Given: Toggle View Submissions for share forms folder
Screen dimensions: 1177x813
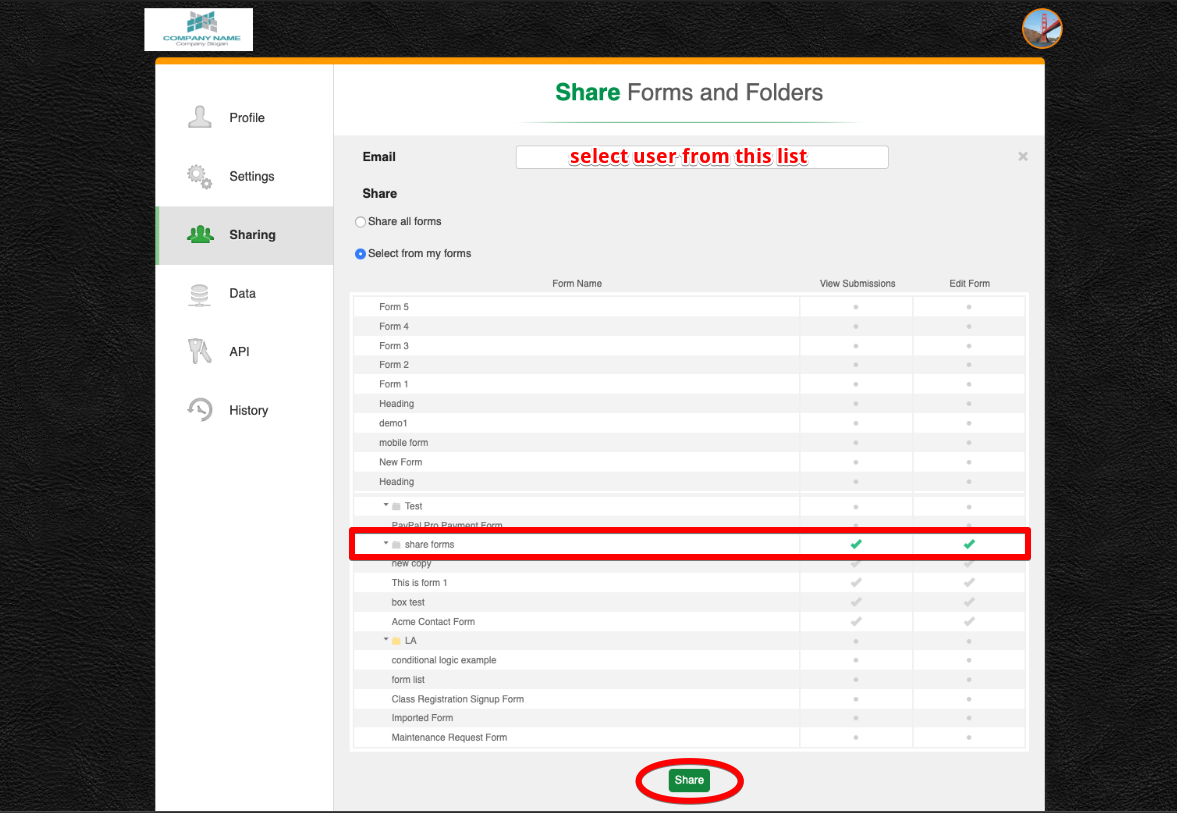Looking at the screenshot, I should [856, 544].
